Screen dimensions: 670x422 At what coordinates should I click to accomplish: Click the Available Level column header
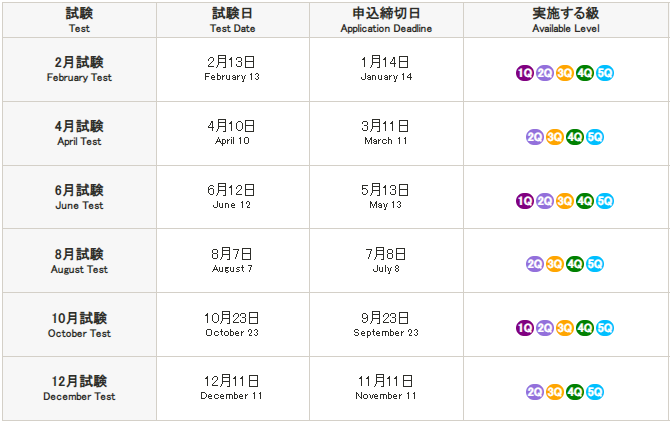pos(565,20)
